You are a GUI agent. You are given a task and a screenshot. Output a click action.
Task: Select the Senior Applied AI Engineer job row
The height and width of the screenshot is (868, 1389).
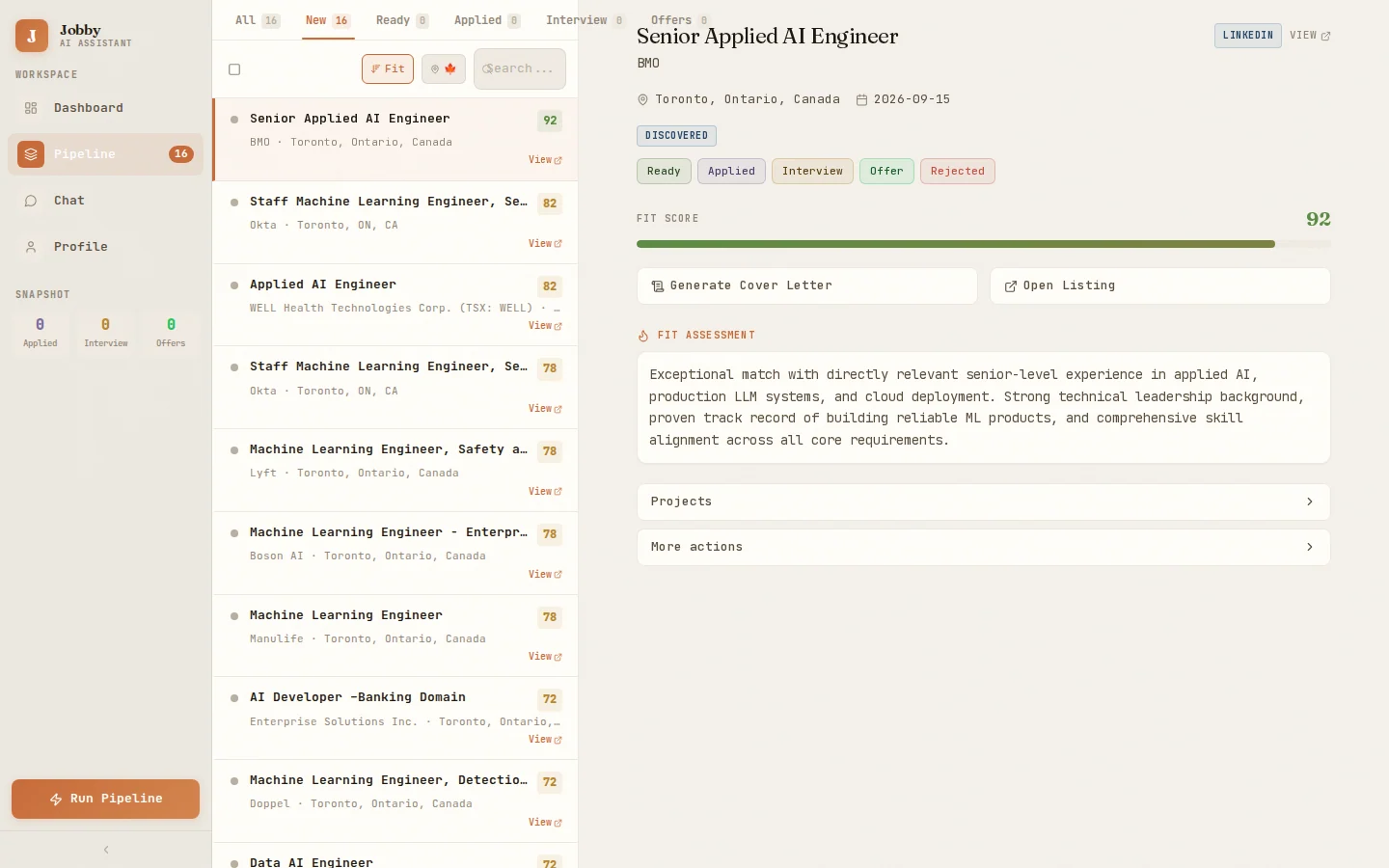tap(395, 140)
